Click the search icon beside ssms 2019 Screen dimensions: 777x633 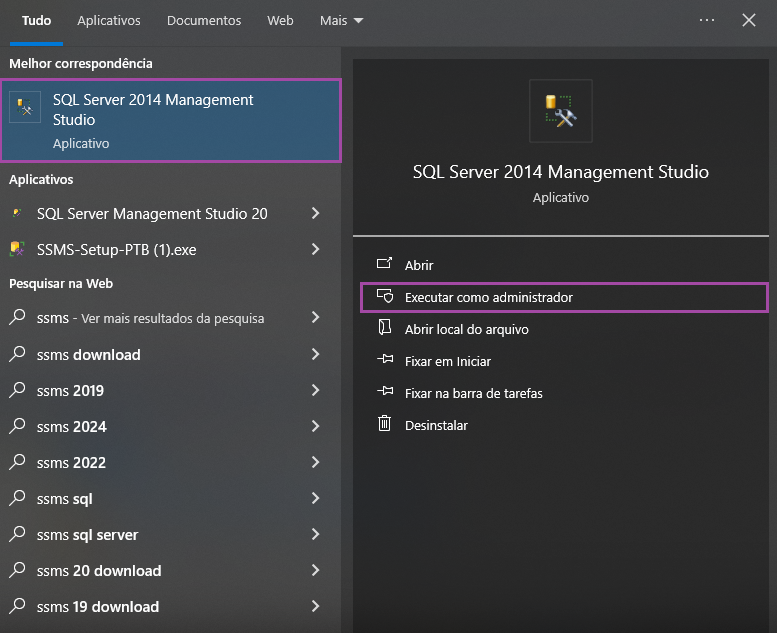pyautogui.click(x=17, y=390)
